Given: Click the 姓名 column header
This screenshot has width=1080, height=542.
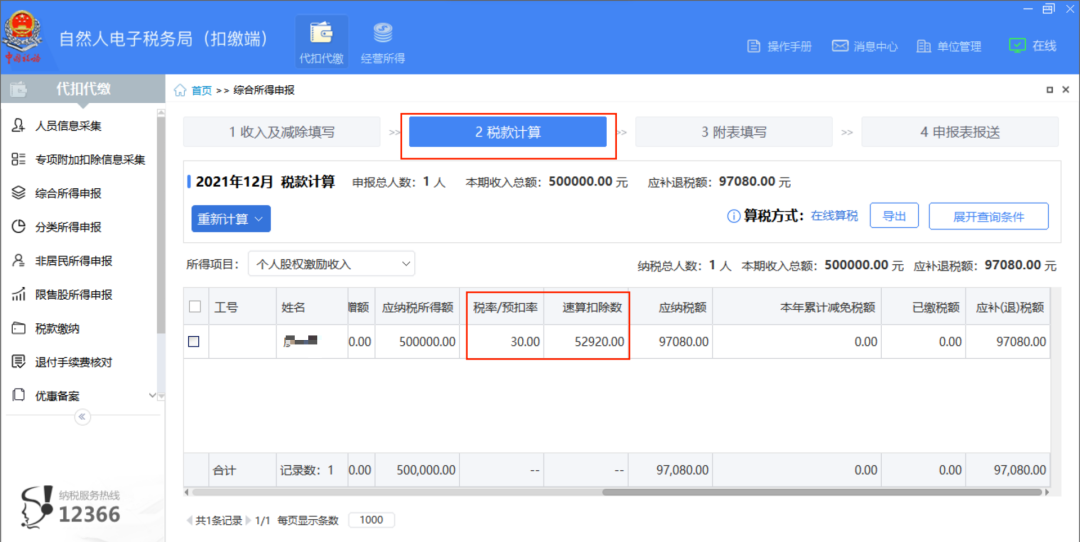Looking at the screenshot, I should coord(312,307).
